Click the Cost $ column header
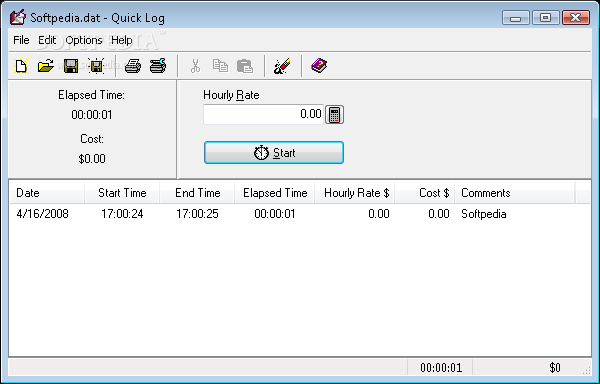The height and width of the screenshot is (384, 600). pyautogui.click(x=425, y=193)
